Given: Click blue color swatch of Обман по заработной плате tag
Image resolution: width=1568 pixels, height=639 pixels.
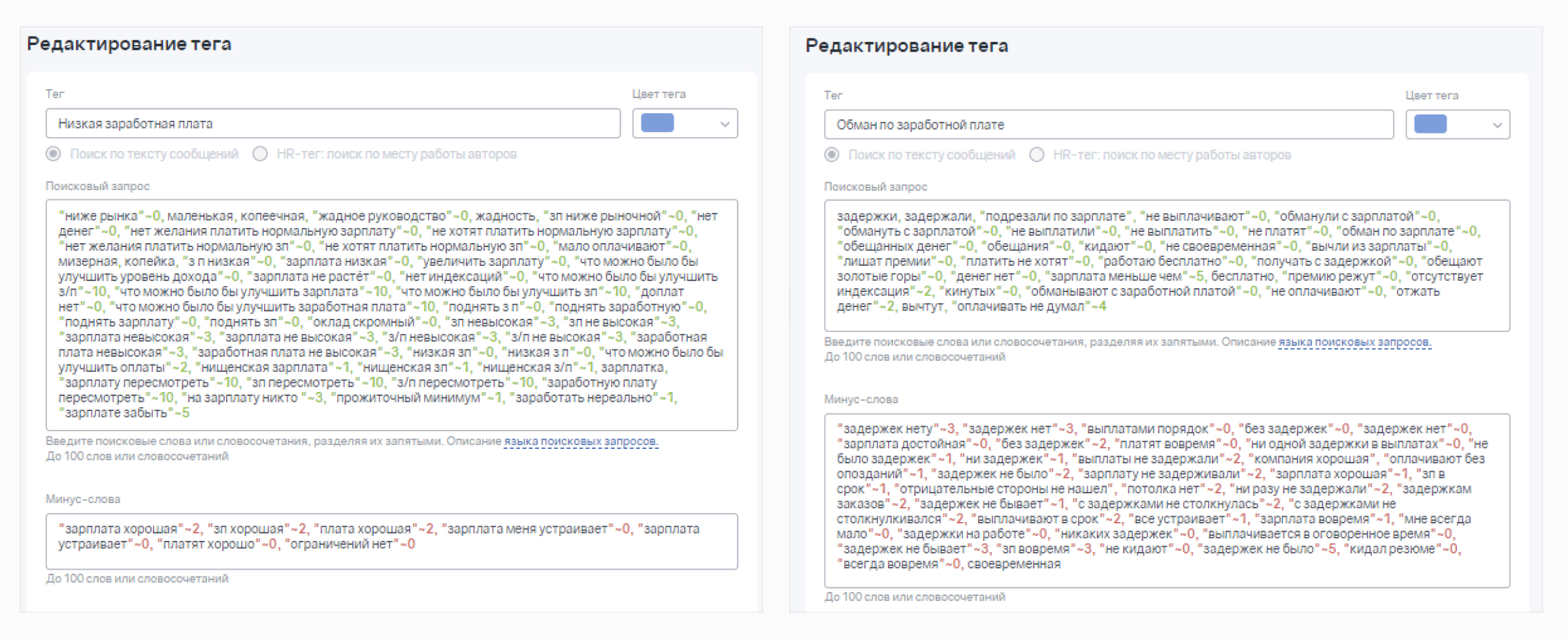Looking at the screenshot, I should point(1430,124).
